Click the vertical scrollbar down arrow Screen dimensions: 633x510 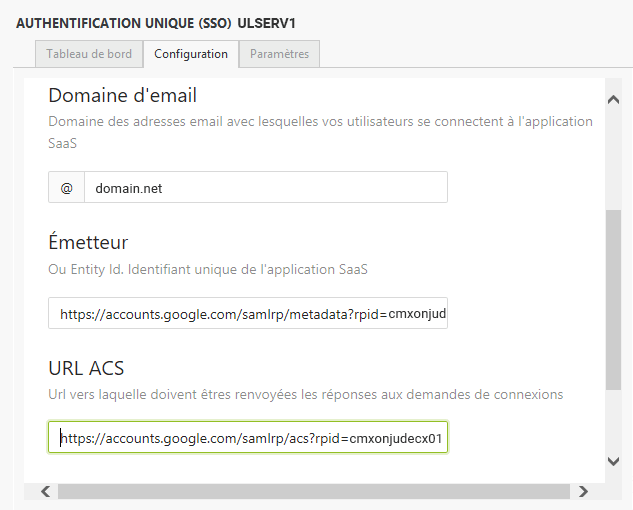click(x=613, y=461)
